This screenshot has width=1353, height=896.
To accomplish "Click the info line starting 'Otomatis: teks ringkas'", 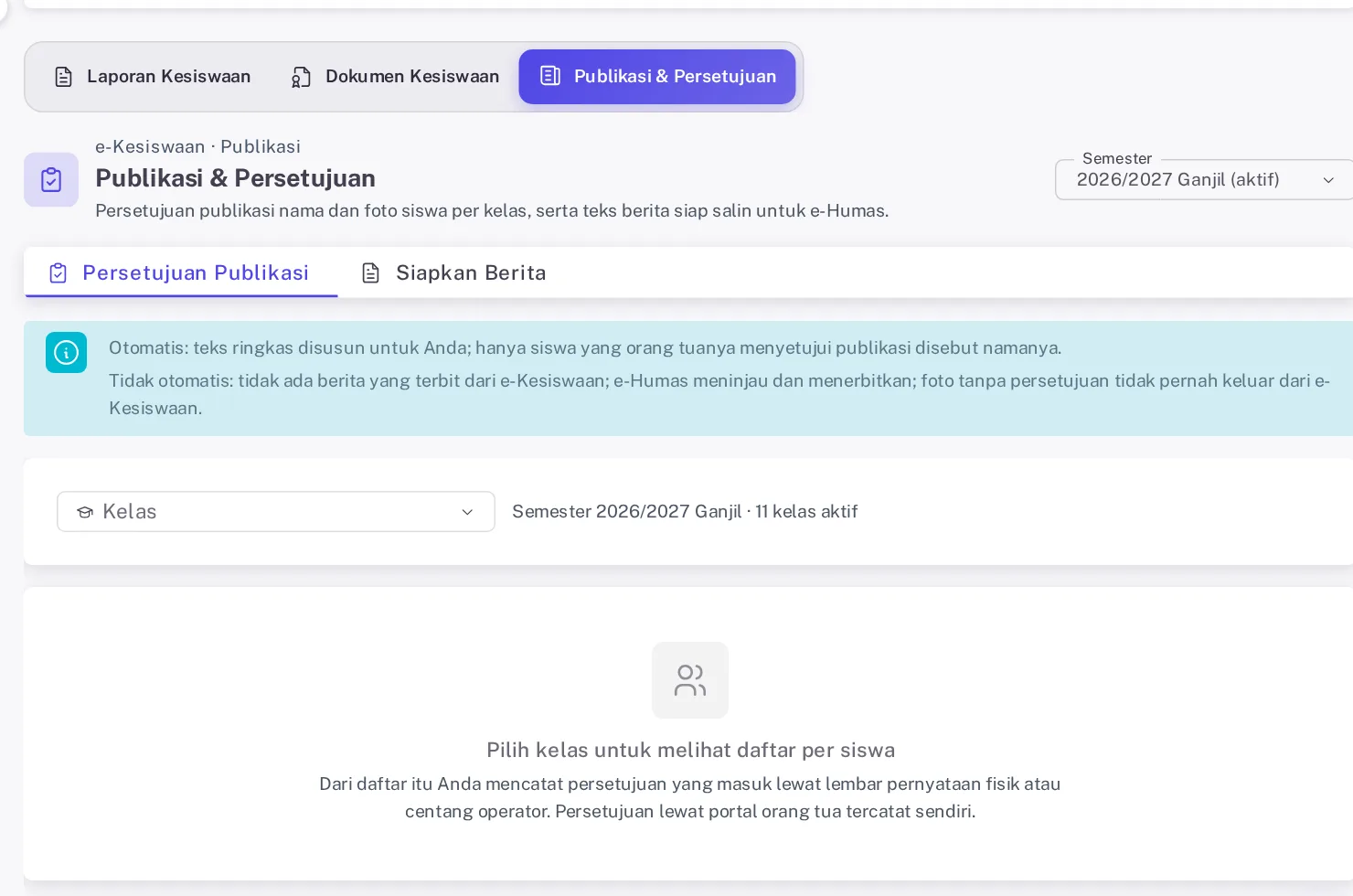I will pos(585,347).
